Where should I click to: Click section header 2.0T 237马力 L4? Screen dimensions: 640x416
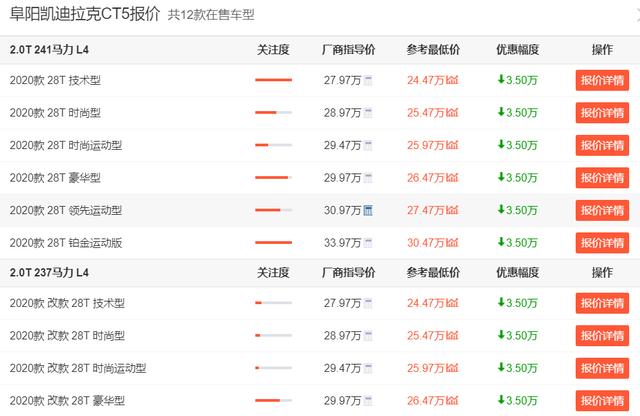(x=49, y=273)
